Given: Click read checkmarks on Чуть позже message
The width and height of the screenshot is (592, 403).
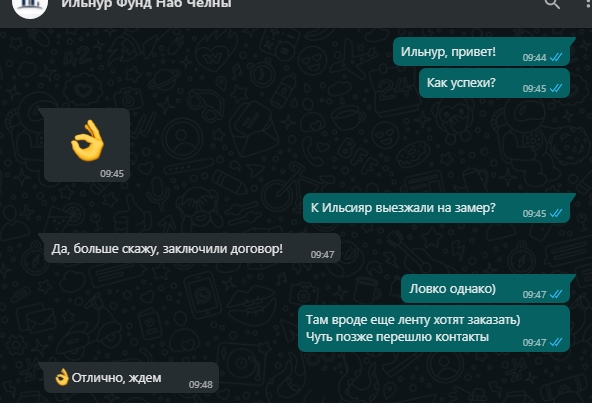Looking at the screenshot, I should pos(556,342).
